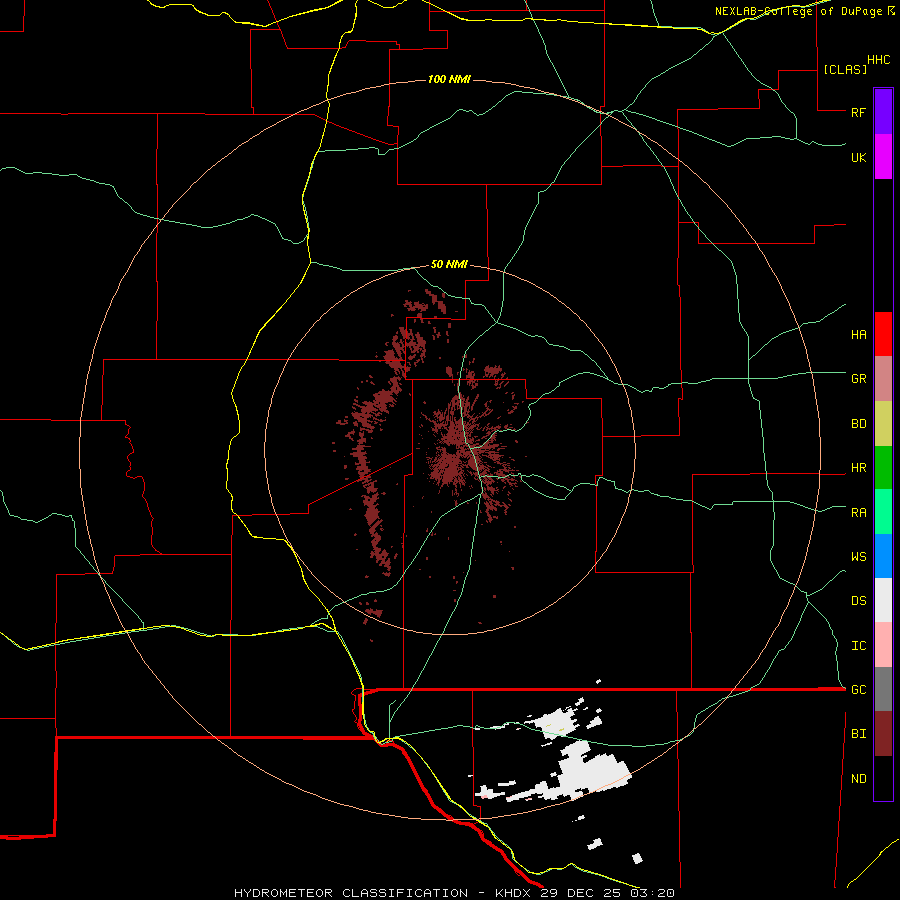Click the purple RF legend color swatch
The image size is (900, 900).
pyautogui.click(x=883, y=112)
